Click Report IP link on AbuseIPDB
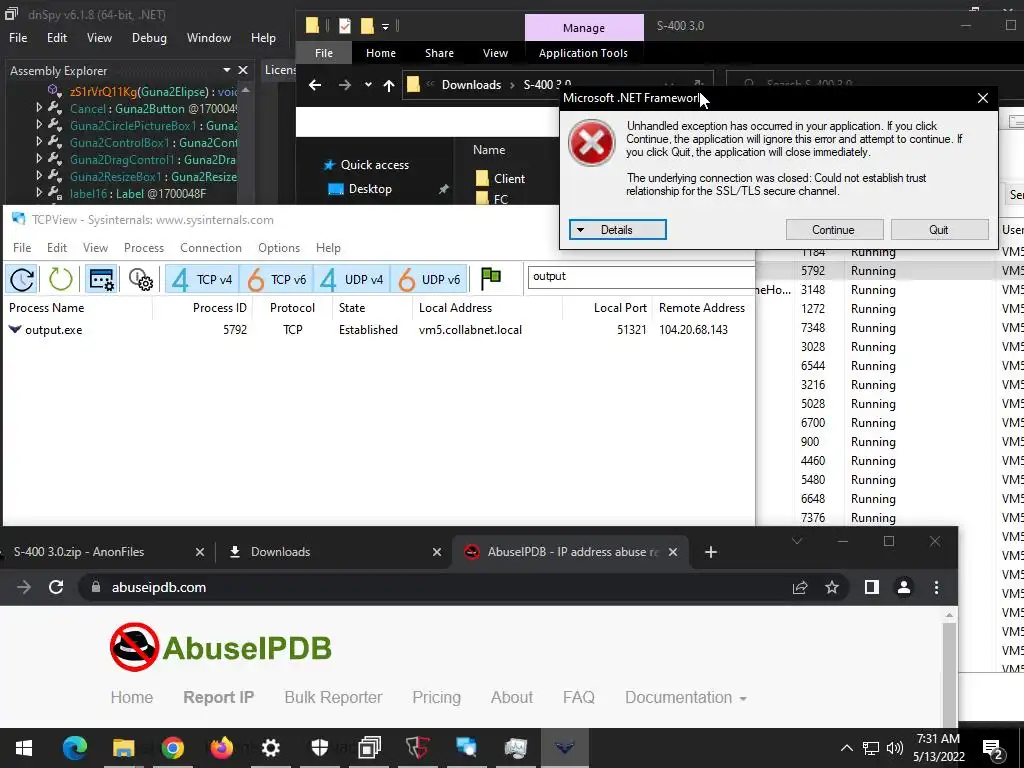Viewport: 1024px width, 768px height. 218,697
